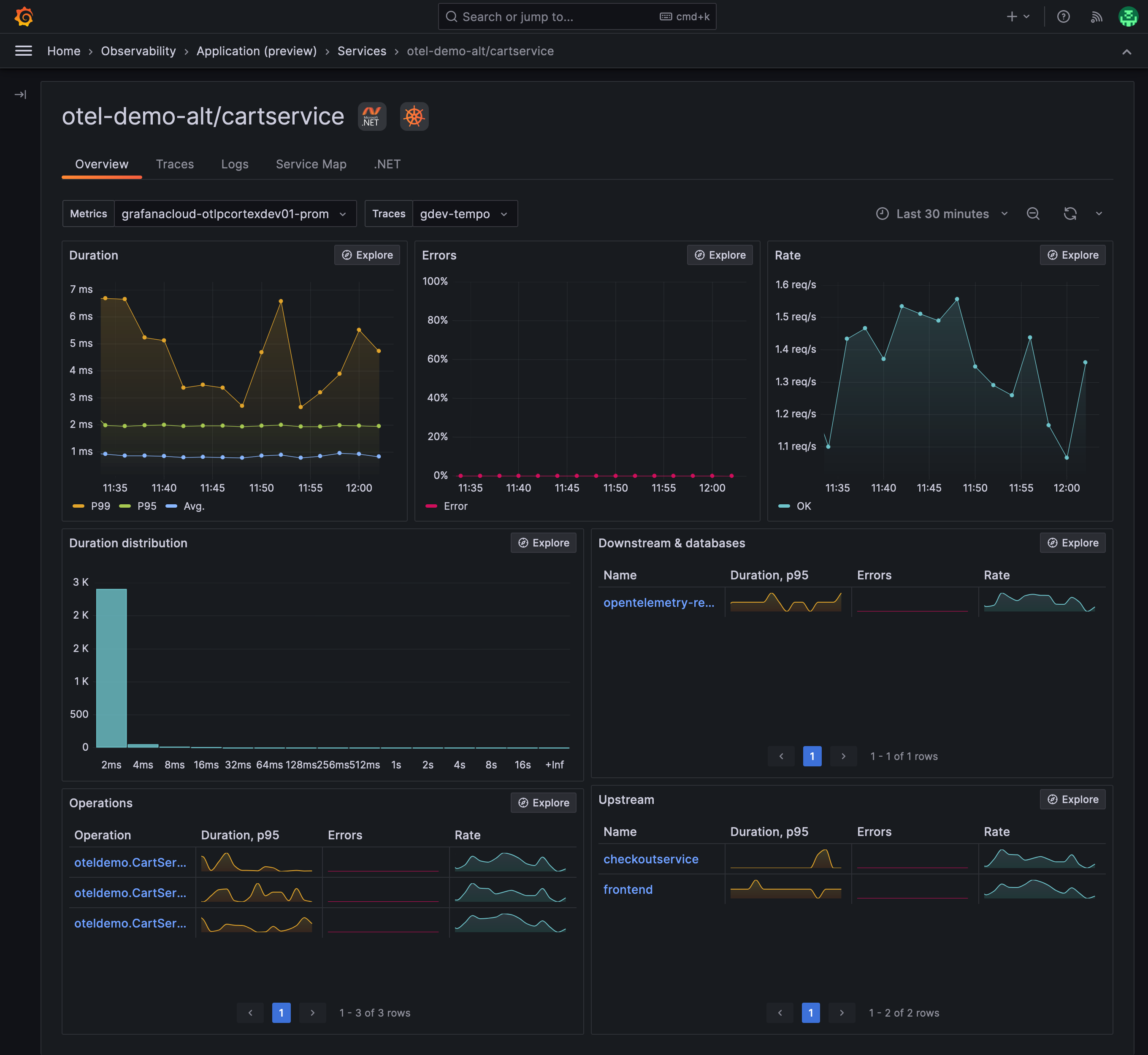Go to Application (preview) breadcrumb

[256, 51]
